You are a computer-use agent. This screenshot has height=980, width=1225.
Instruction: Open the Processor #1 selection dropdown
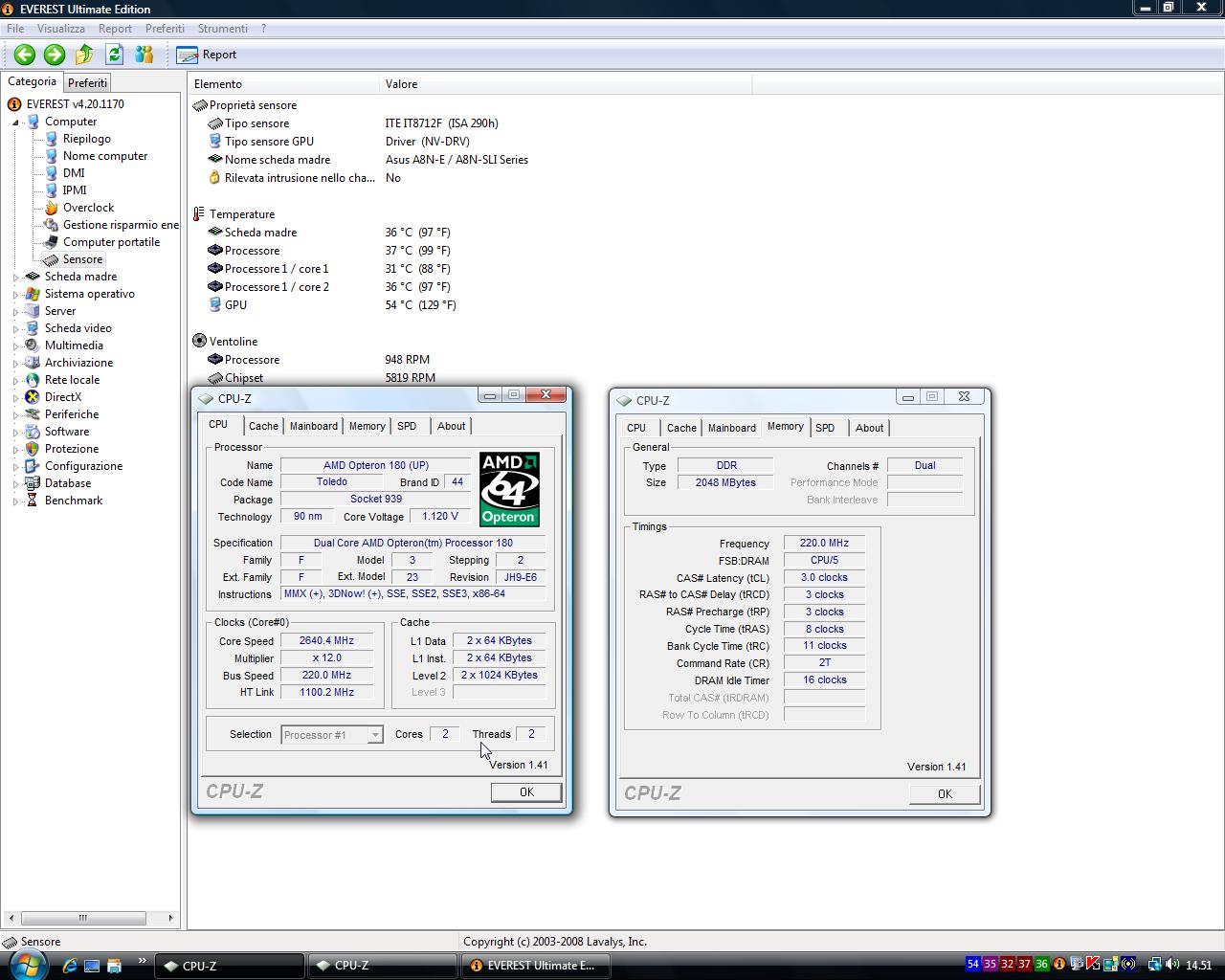(x=332, y=735)
